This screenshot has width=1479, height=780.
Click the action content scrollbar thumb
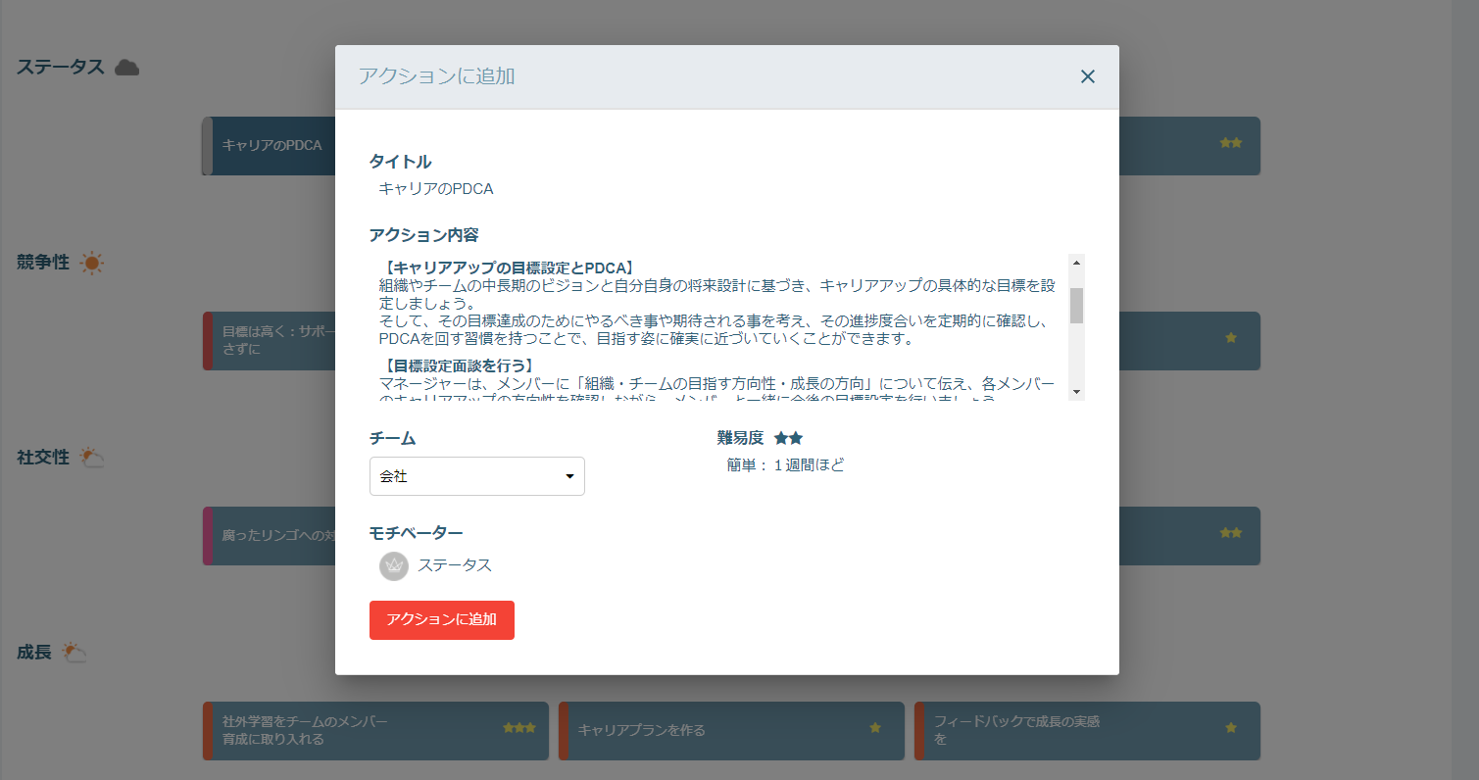pyautogui.click(x=1077, y=306)
